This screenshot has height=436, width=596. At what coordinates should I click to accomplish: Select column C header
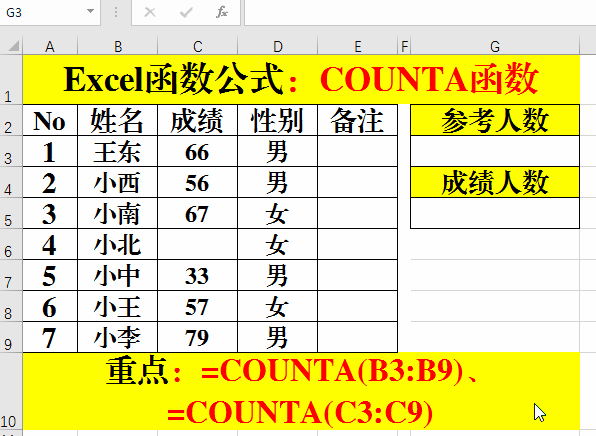point(198,46)
